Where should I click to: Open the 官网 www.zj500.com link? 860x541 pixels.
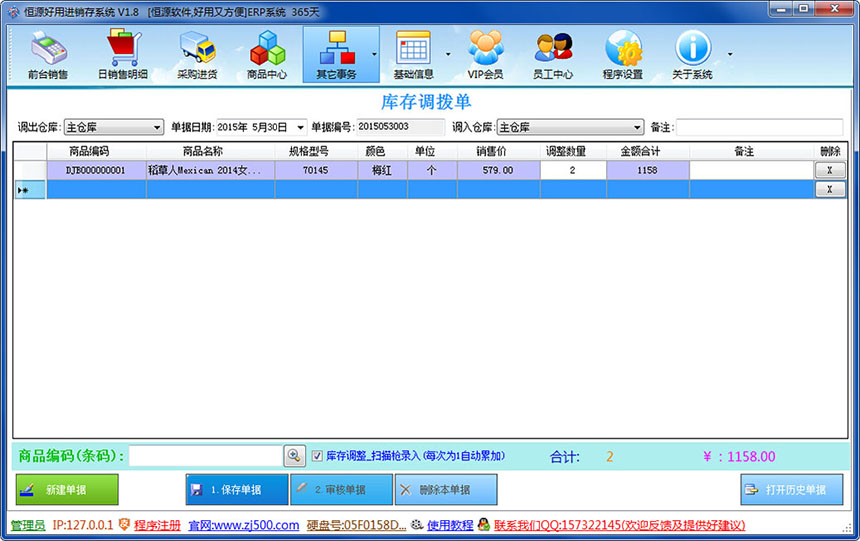pos(244,525)
